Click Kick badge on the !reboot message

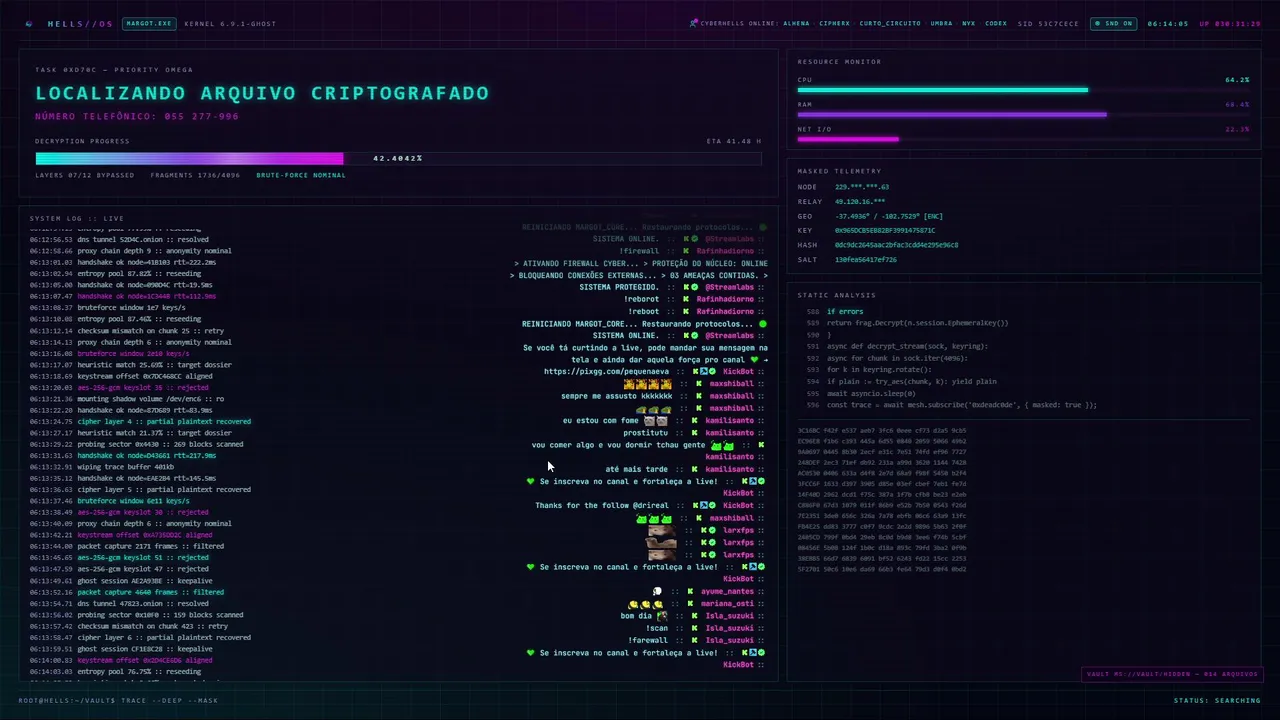pos(686,311)
